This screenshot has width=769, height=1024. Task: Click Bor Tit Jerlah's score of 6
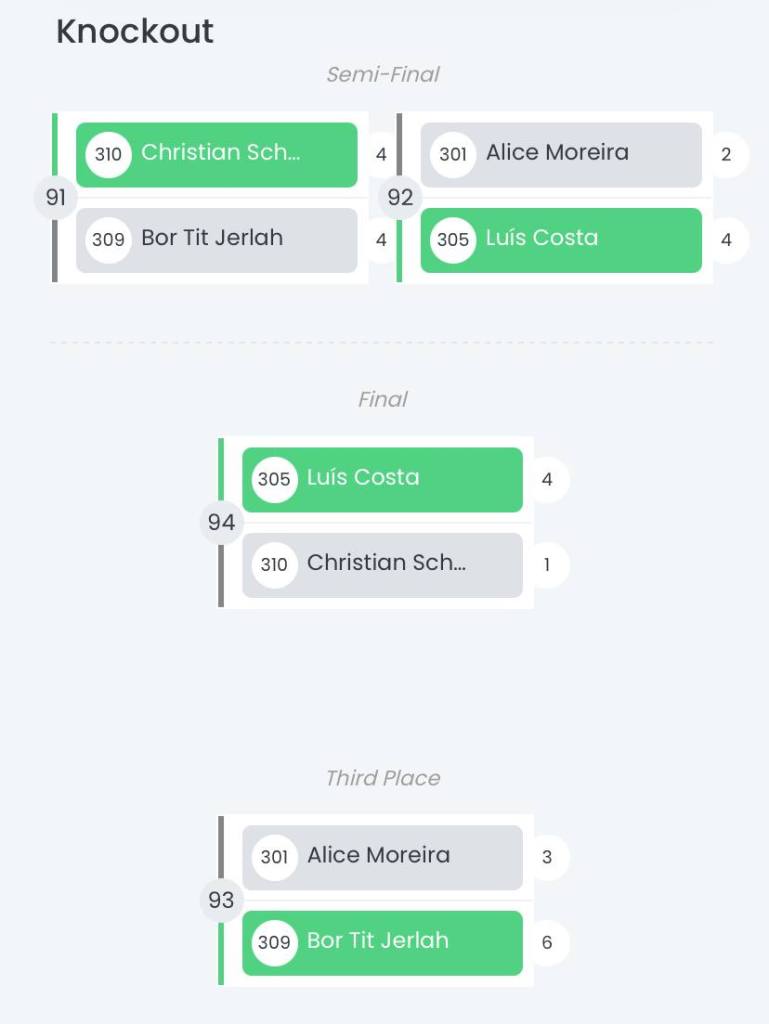click(x=547, y=942)
